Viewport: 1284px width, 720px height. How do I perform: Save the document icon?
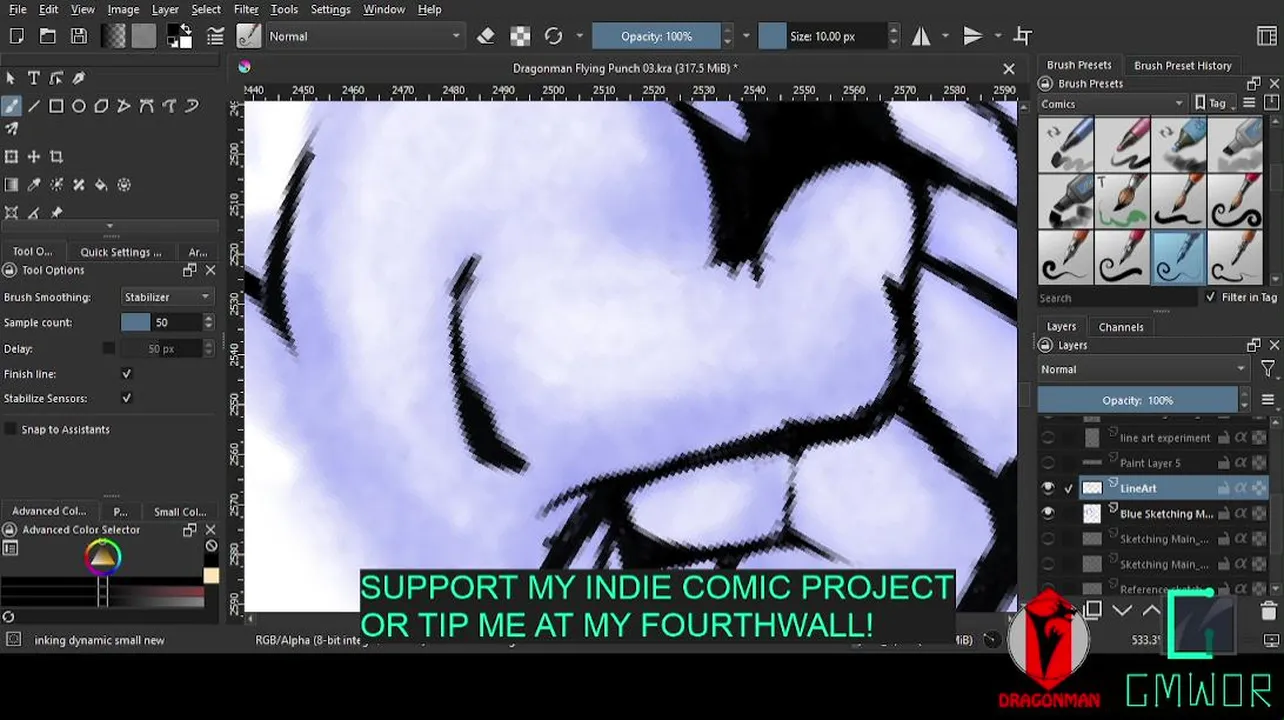(79, 36)
